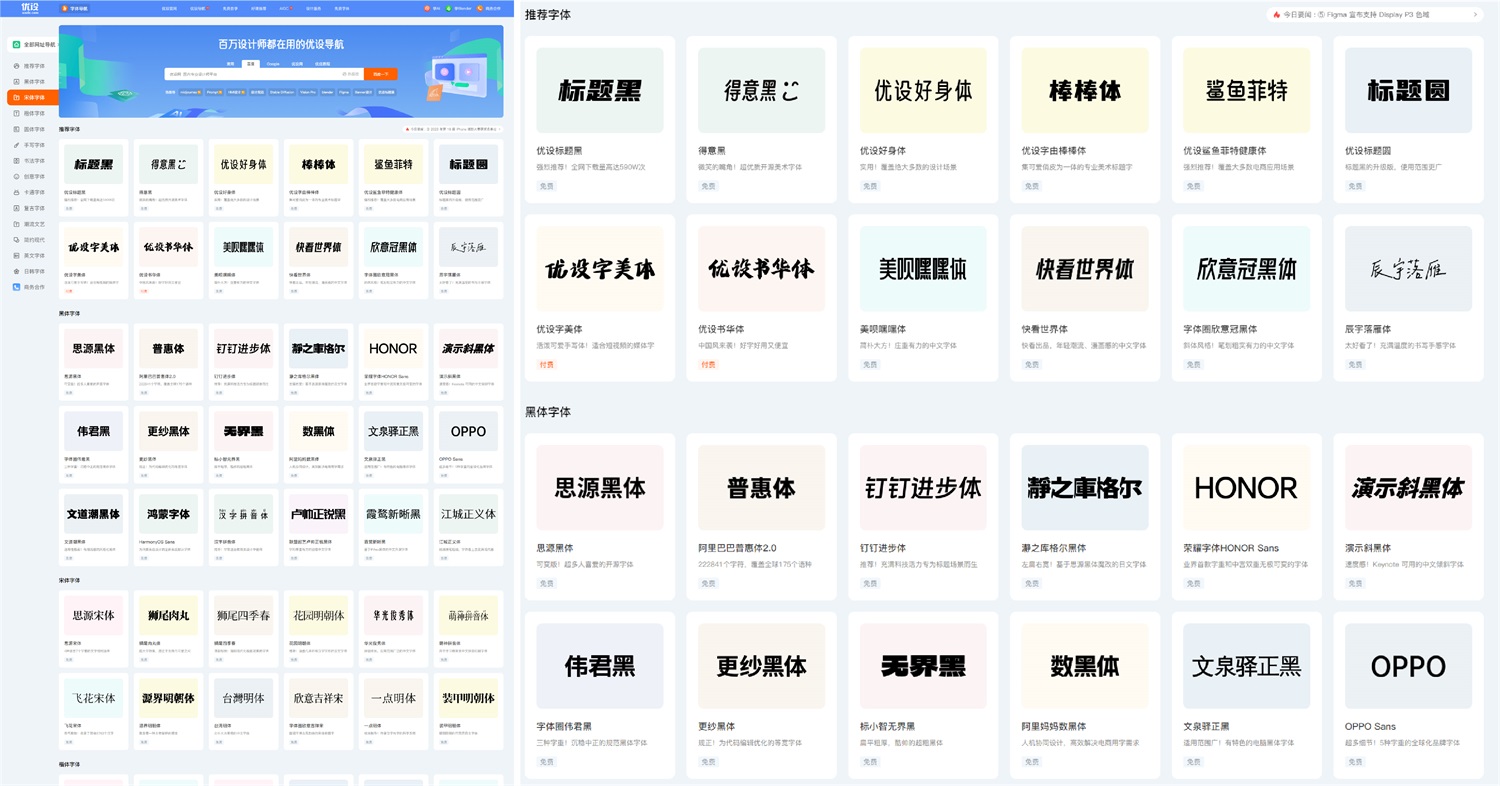
Task: Open the 优设字美体 preview in the enlarged view
Action: tap(600, 268)
